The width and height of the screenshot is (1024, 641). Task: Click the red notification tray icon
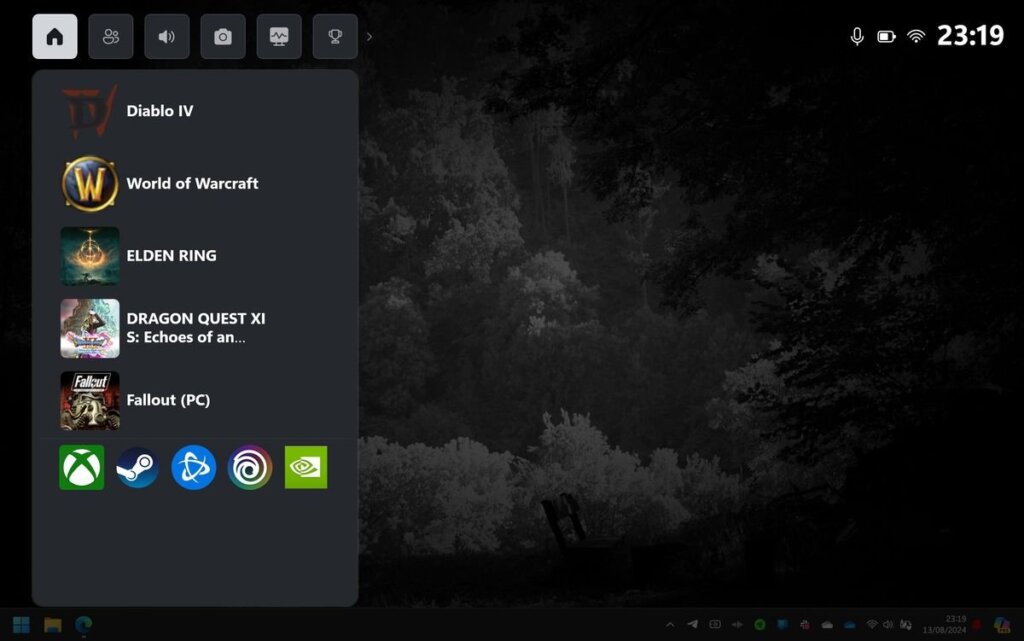977,625
